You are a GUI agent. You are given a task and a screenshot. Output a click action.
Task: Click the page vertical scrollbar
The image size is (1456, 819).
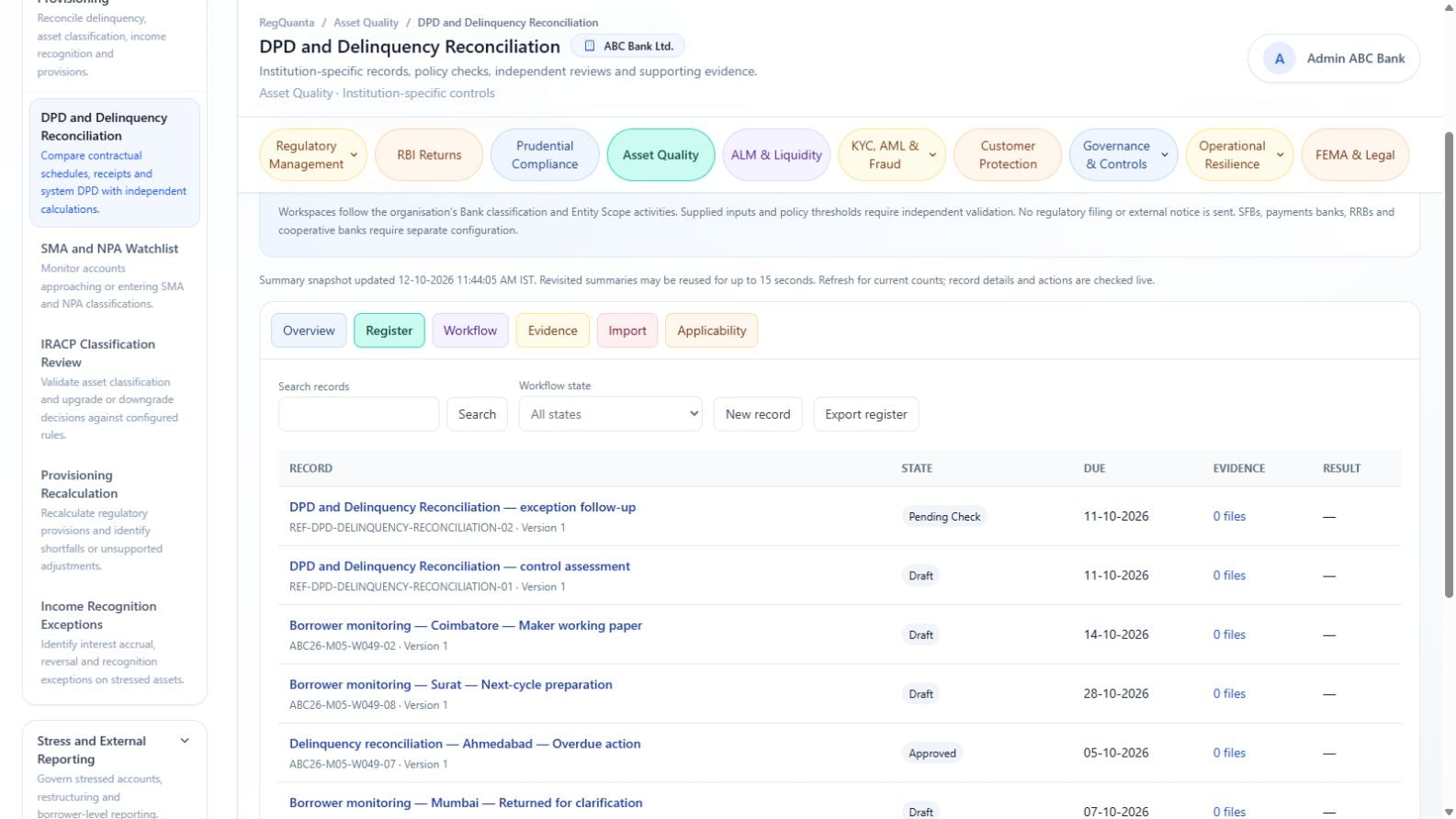point(1450,365)
